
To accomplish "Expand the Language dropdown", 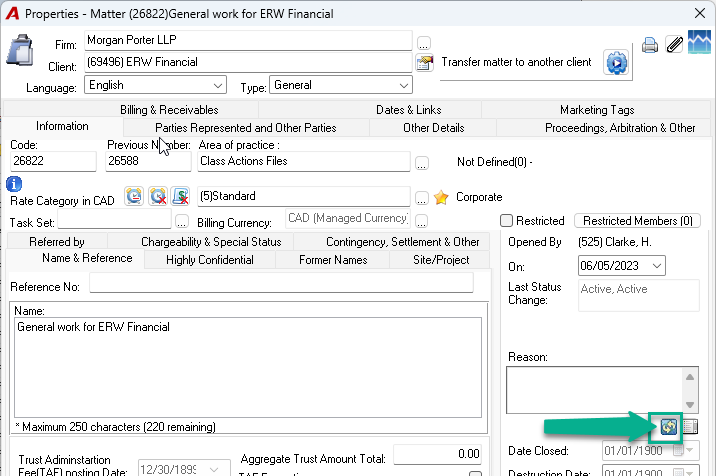I will pos(218,85).
